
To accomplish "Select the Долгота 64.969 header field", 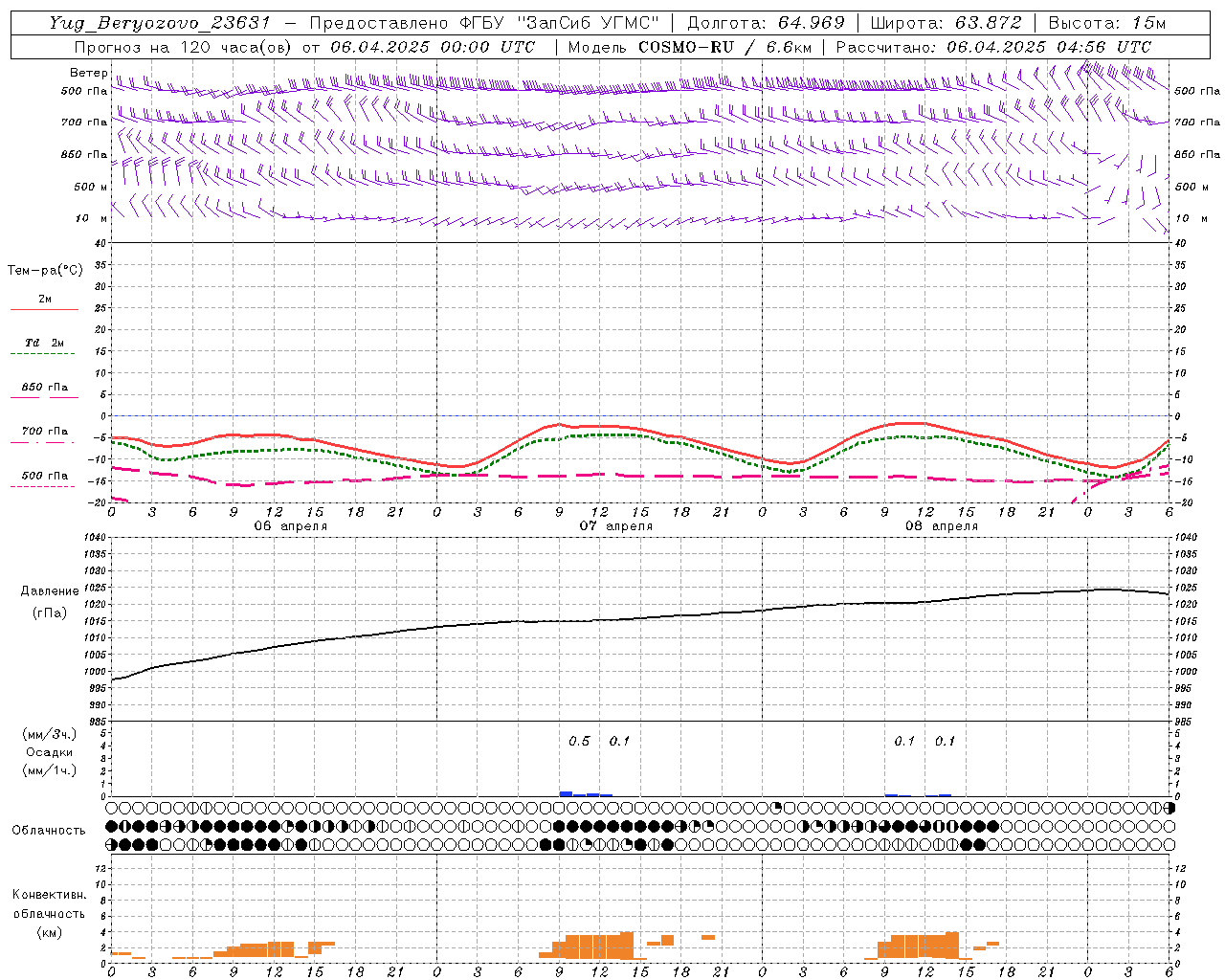I will coord(767,23).
